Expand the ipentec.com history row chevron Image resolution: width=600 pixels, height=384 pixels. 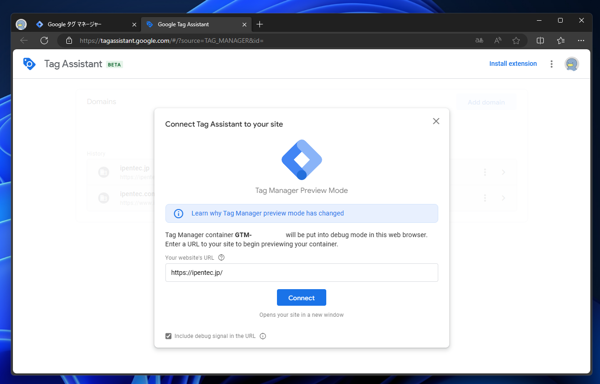pos(504,198)
